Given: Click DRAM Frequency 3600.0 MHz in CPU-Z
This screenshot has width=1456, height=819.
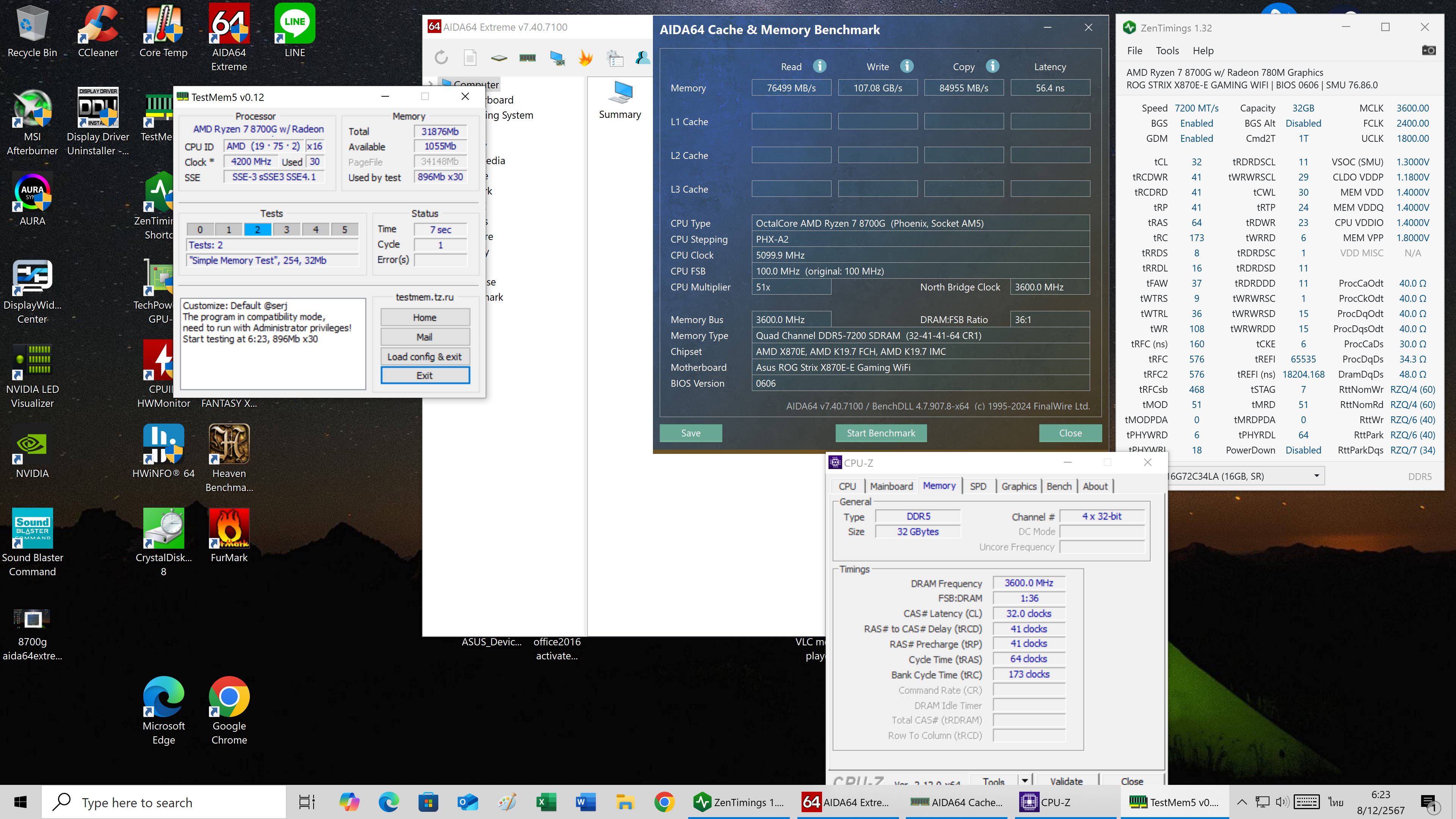Looking at the screenshot, I should pyautogui.click(x=1029, y=583).
